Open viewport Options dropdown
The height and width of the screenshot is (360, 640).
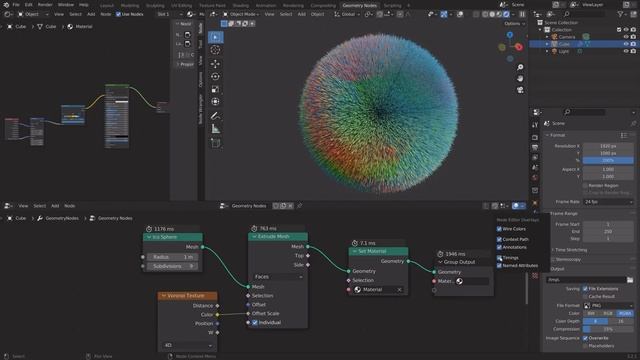[514, 24]
